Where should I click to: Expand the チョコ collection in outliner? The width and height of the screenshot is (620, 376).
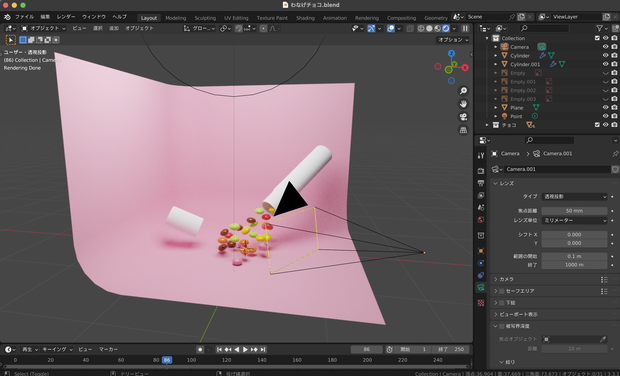[487, 125]
